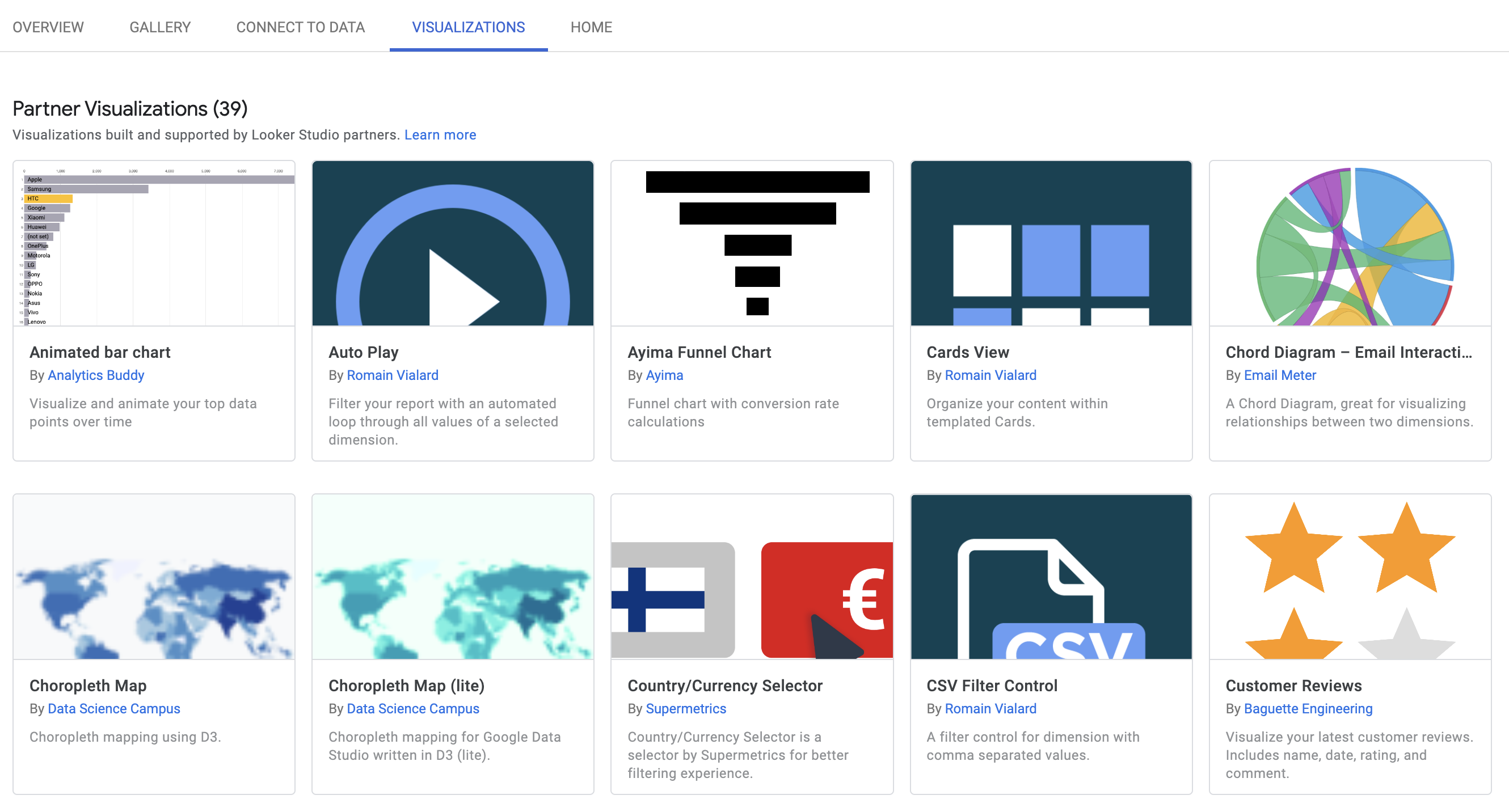Select the Visualizations tab
This screenshot has height=812, width=1509.
(468, 27)
